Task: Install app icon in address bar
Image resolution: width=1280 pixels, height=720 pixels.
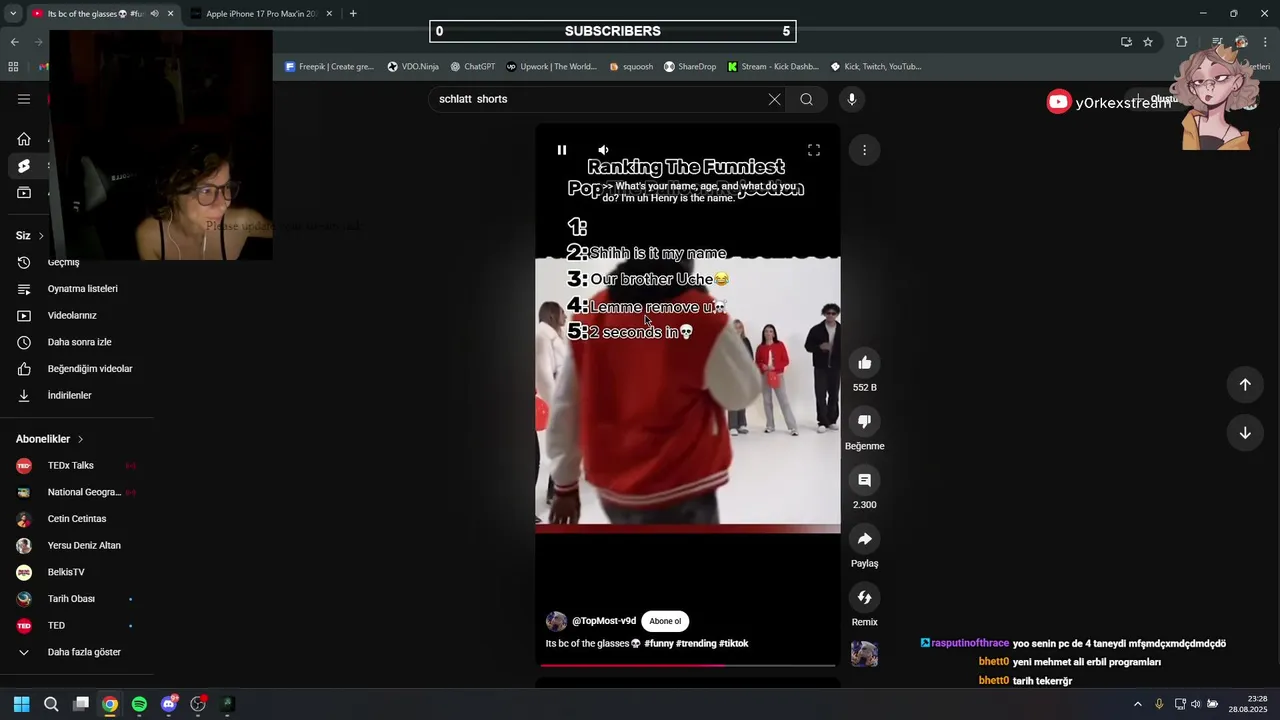Action: coord(1126,42)
